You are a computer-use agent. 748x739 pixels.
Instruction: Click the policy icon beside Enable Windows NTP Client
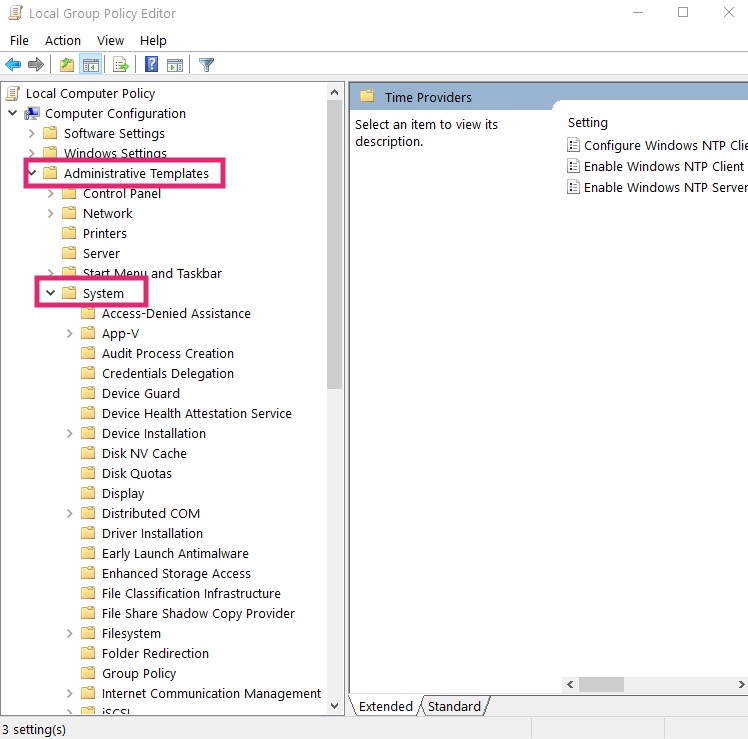(x=573, y=166)
